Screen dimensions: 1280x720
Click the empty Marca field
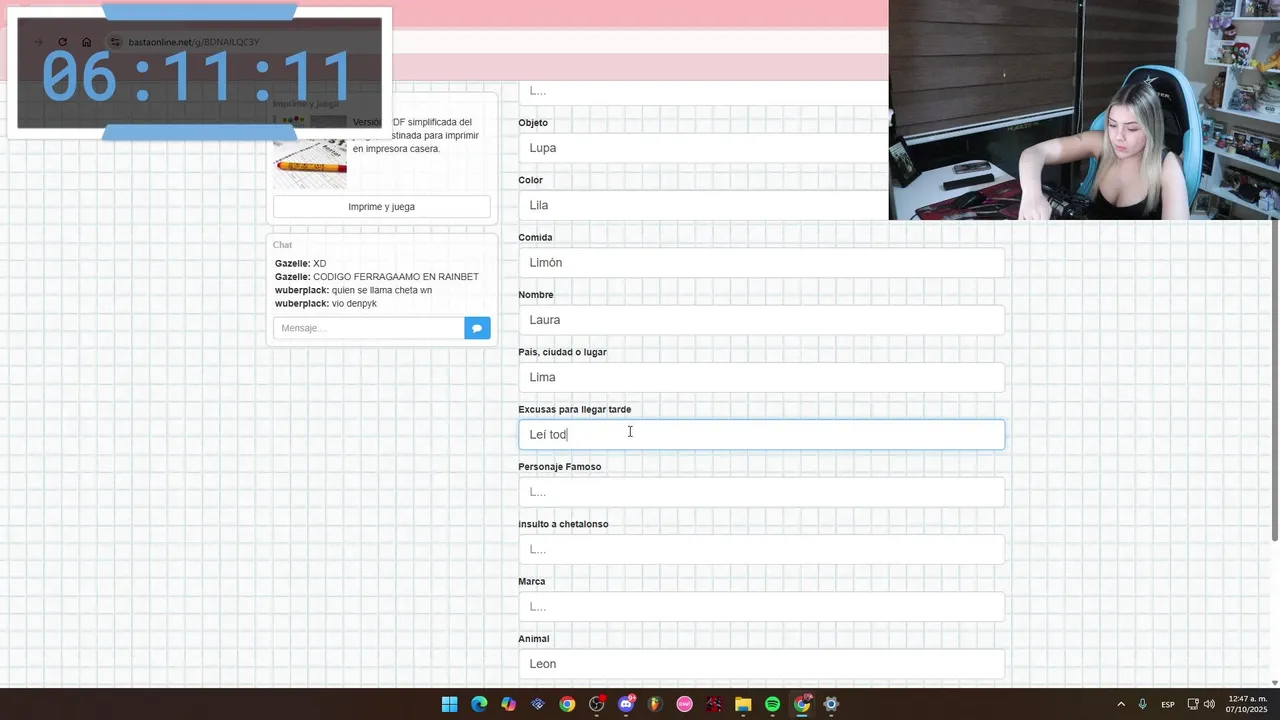[761, 606]
